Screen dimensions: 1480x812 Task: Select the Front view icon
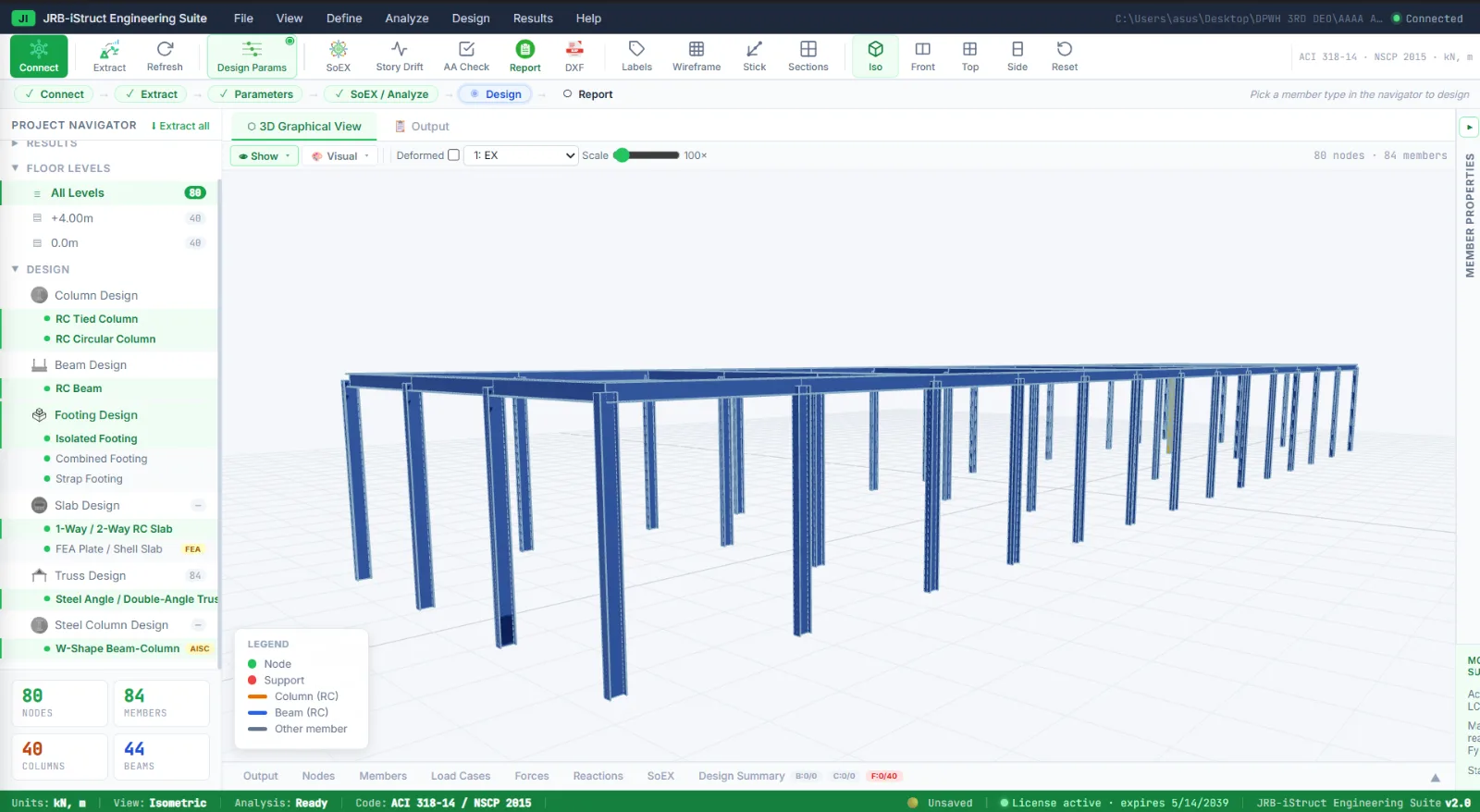[923, 55]
